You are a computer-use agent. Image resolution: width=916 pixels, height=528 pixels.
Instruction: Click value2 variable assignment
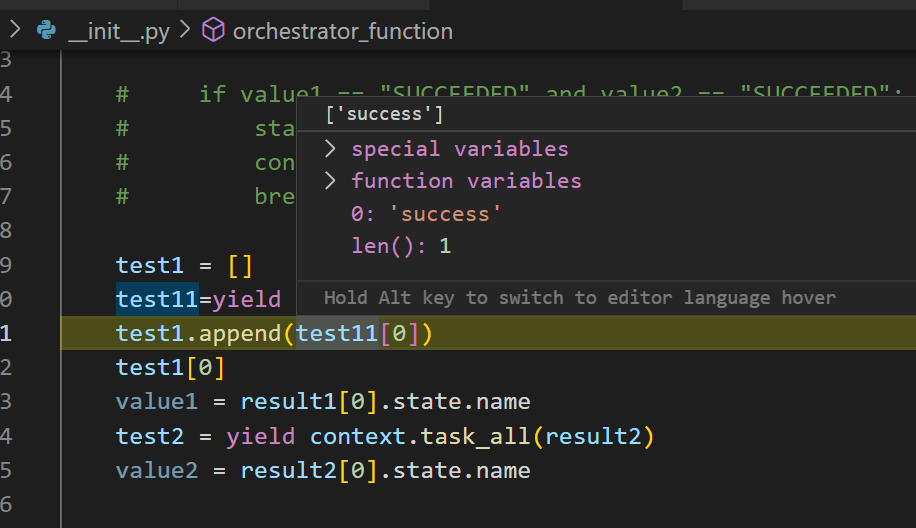click(157, 471)
